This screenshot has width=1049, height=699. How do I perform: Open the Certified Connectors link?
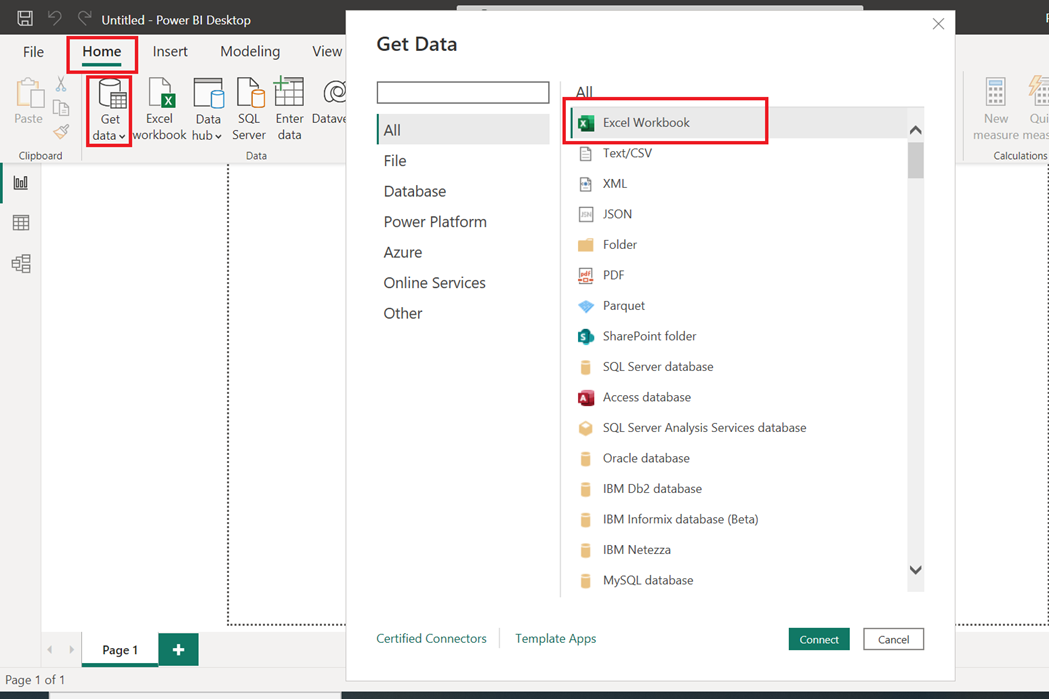(431, 638)
